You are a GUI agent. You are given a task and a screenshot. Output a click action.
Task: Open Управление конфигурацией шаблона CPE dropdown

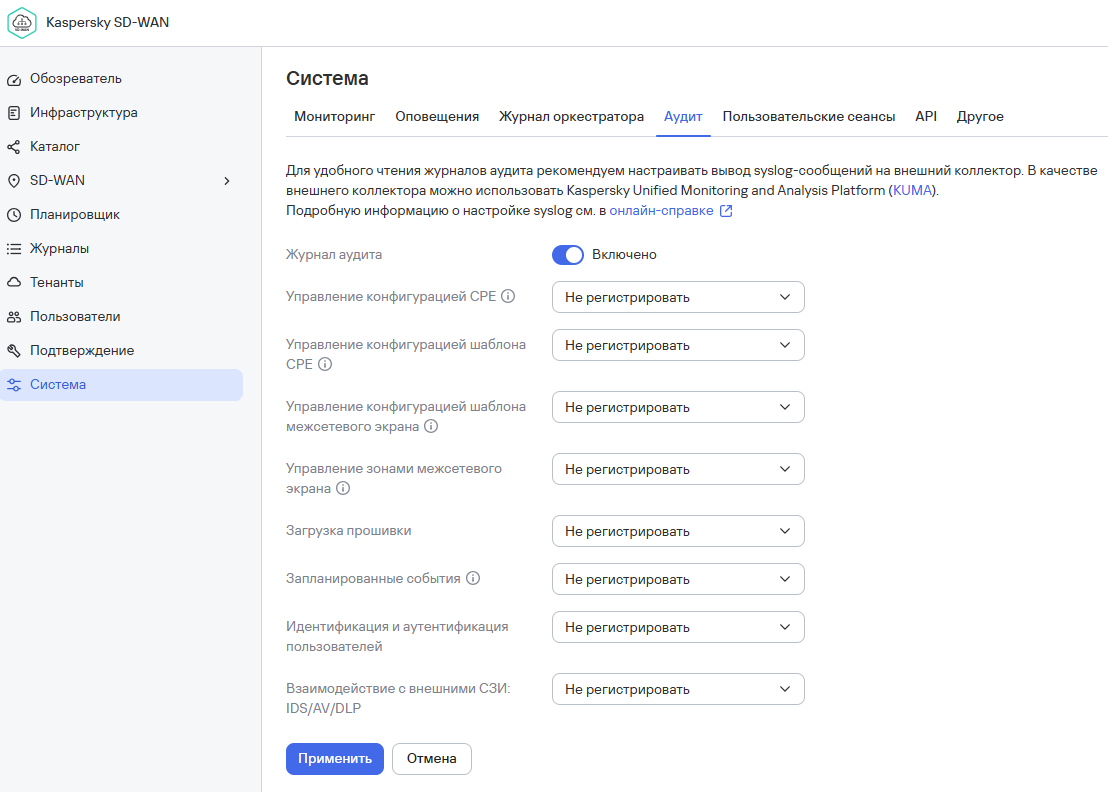click(x=678, y=345)
